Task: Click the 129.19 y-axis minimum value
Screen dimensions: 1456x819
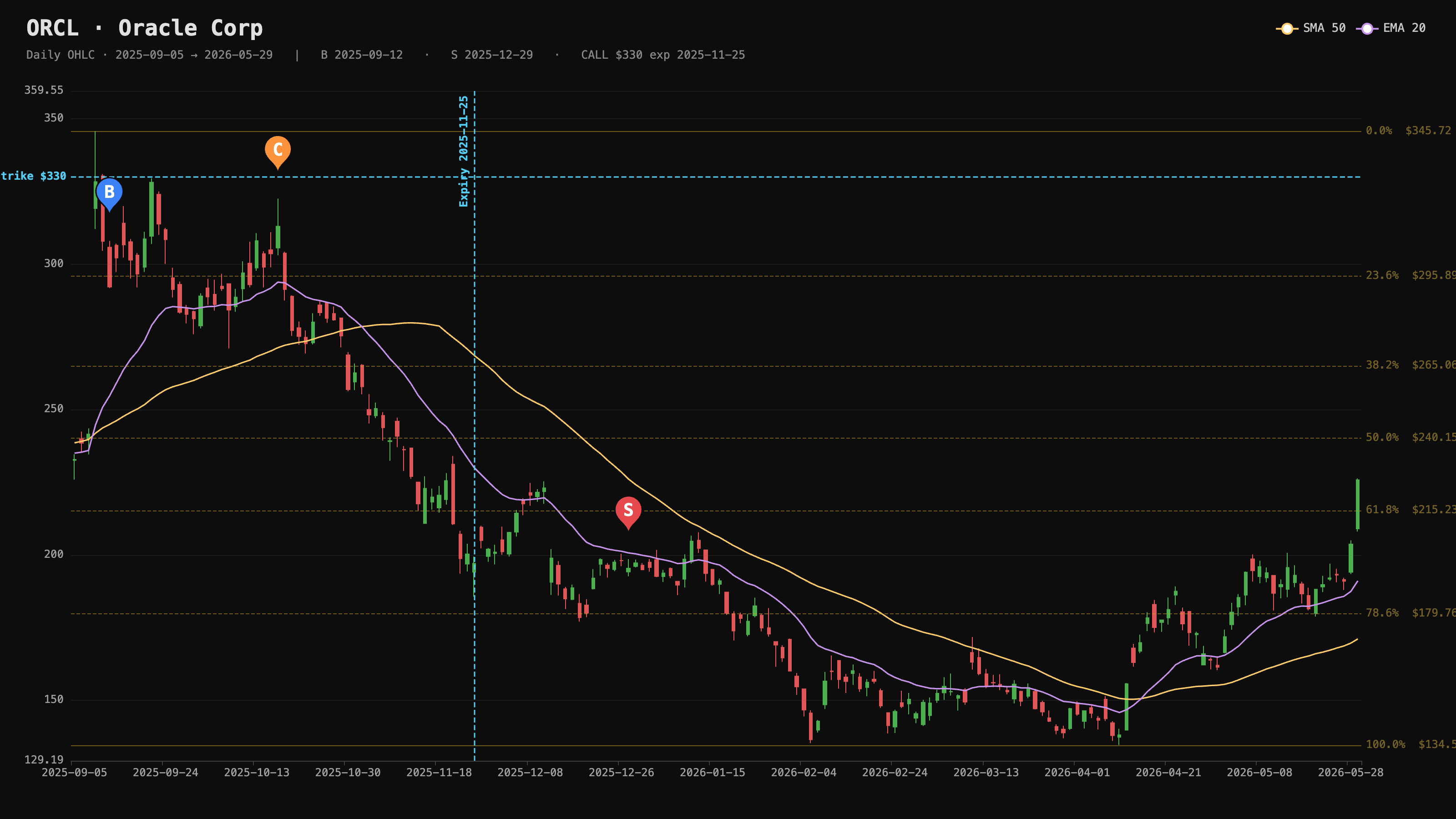Action: point(44,760)
